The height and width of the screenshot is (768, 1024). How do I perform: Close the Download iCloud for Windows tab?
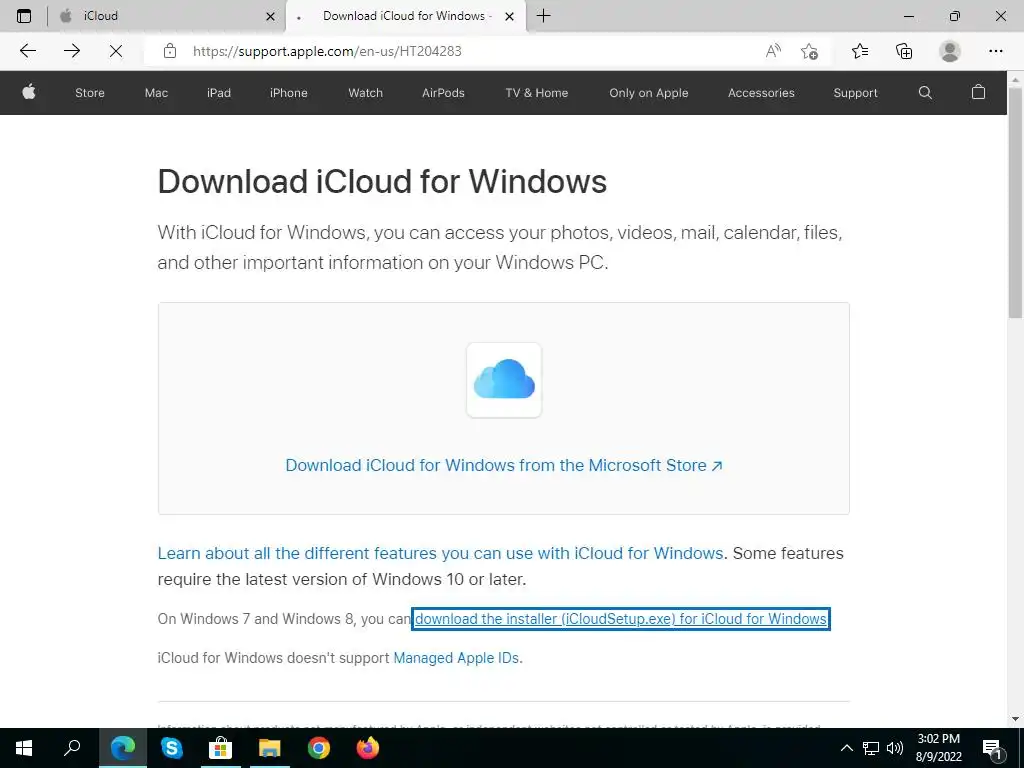tap(509, 16)
